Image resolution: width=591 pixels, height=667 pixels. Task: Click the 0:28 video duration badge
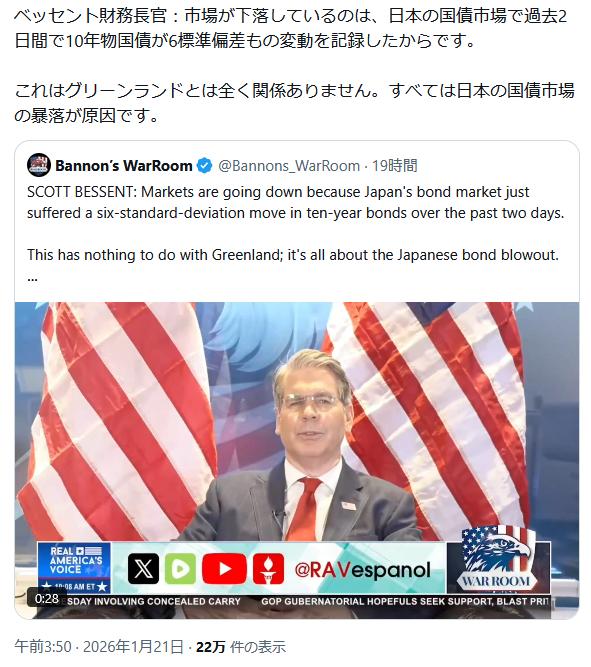pos(47,599)
